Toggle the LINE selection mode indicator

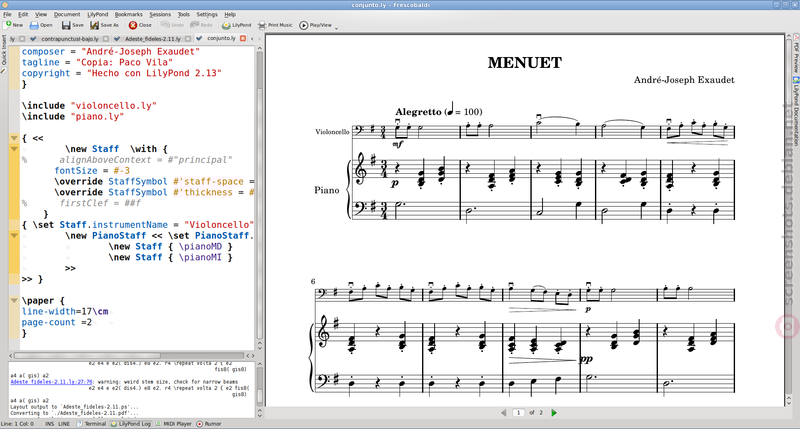64,424
